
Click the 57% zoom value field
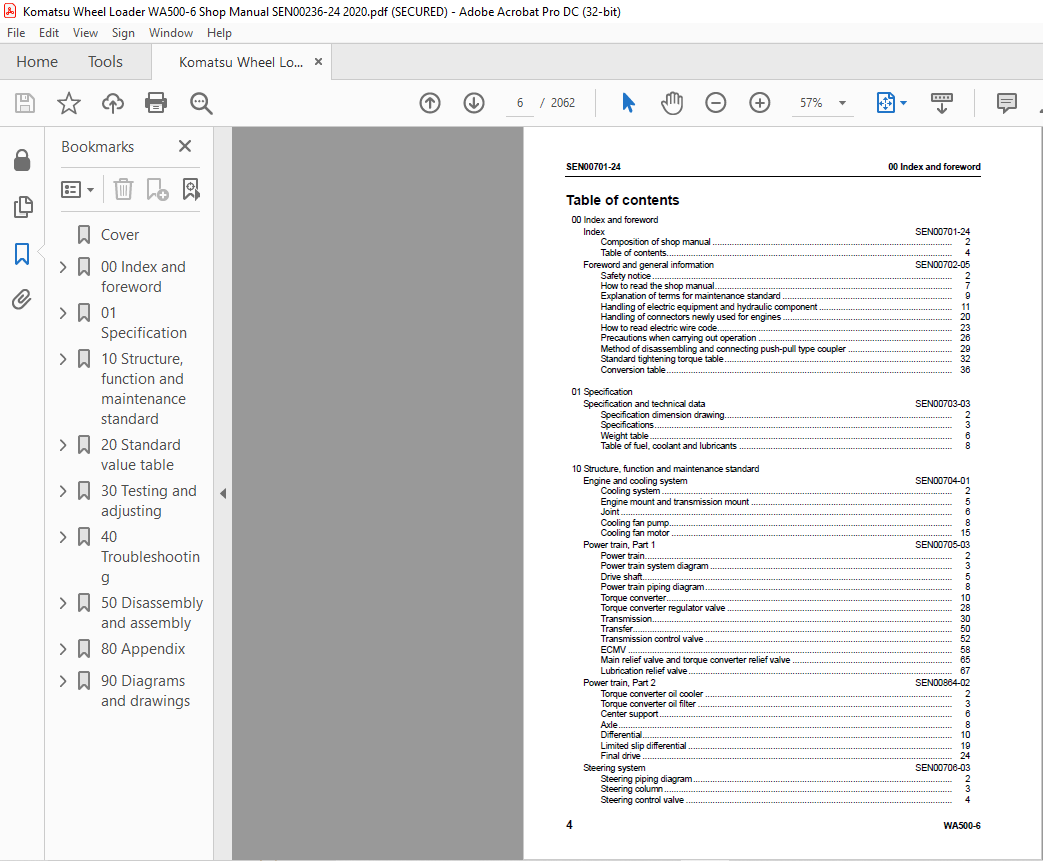(x=811, y=103)
